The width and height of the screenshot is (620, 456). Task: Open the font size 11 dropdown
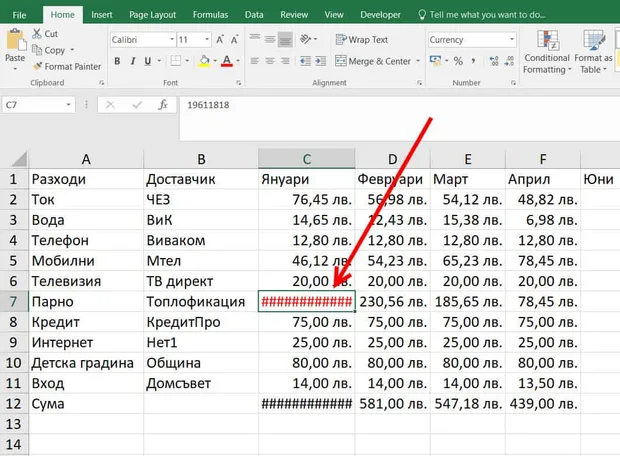tap(207, 40)
